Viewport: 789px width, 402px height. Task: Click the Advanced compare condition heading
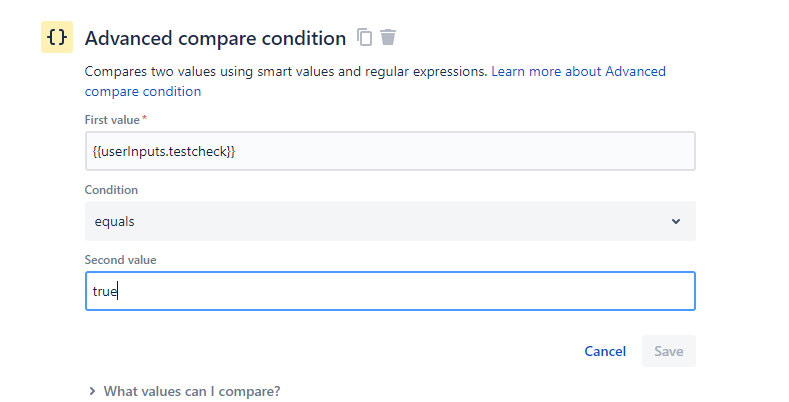click(215, 38)
